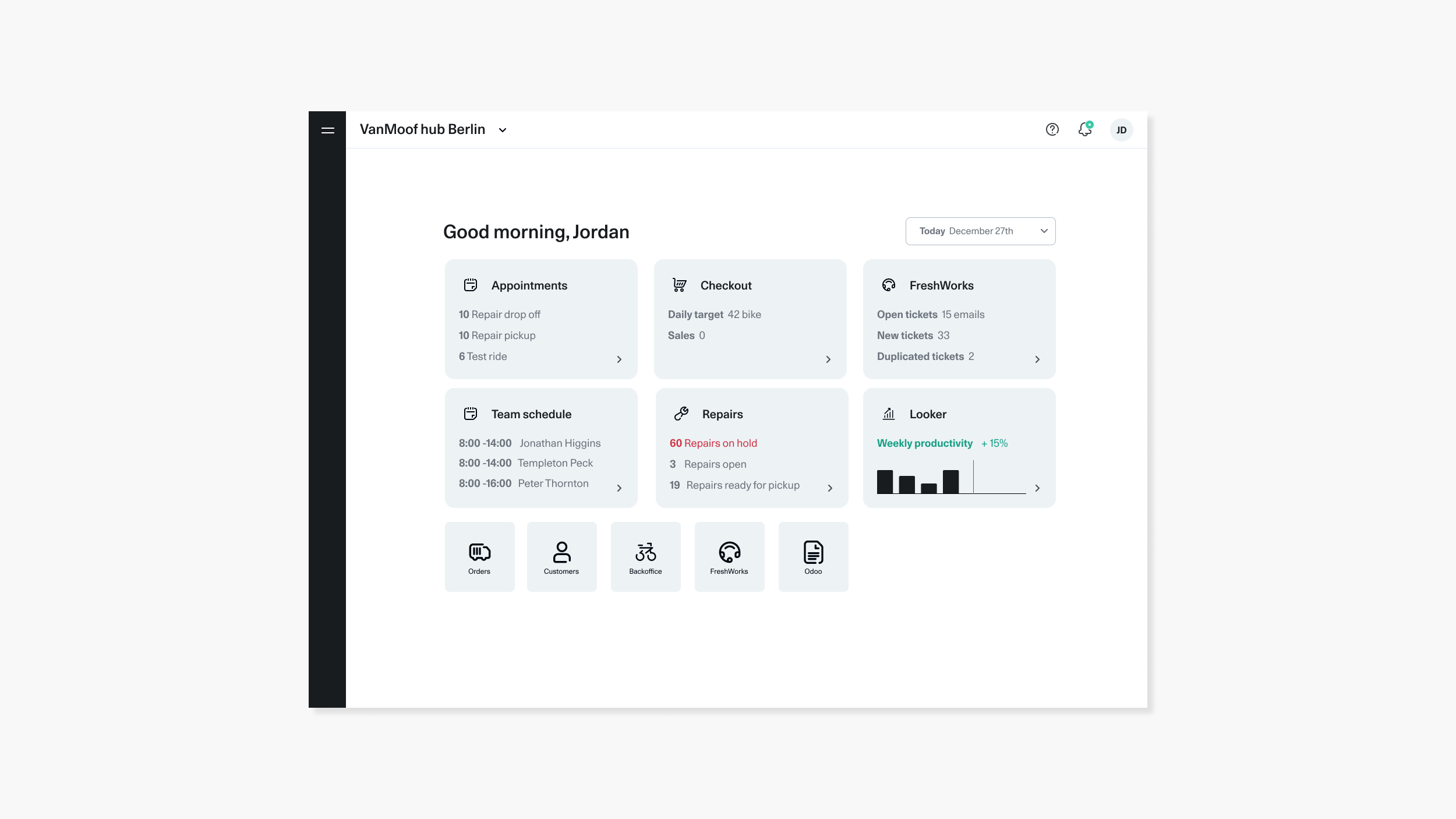The width and height of the screenshot is (1456, 819).
Task: Open the Backoffice bike tile
Action: tap(646, 557)
